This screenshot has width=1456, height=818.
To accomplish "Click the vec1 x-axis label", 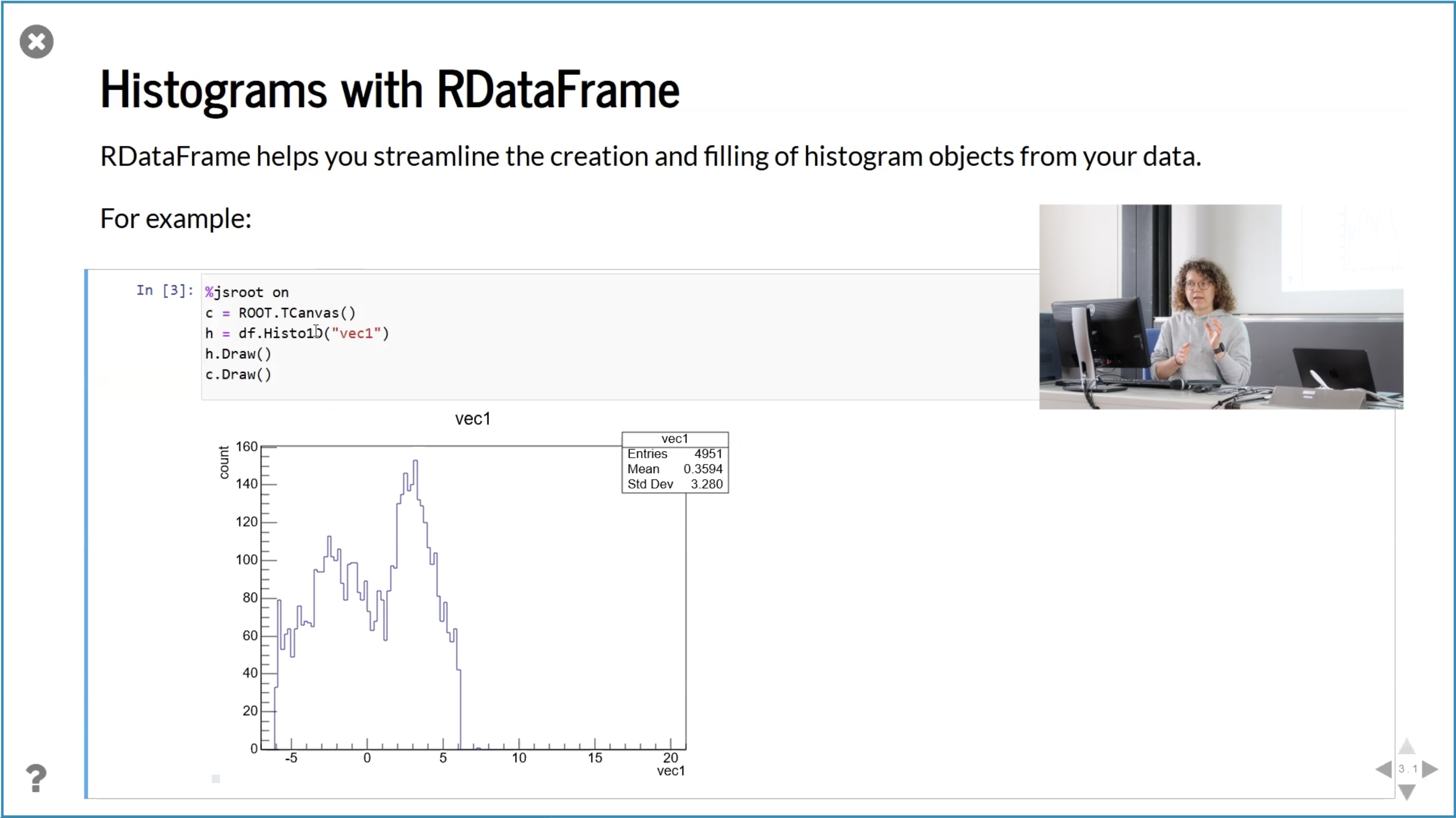I will coord(671,771).
